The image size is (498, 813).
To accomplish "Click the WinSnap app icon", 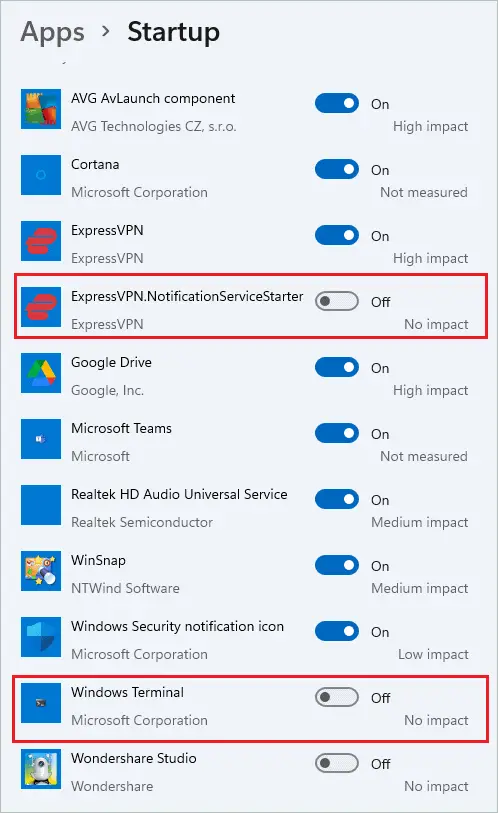I will click(x=41, y=571).
